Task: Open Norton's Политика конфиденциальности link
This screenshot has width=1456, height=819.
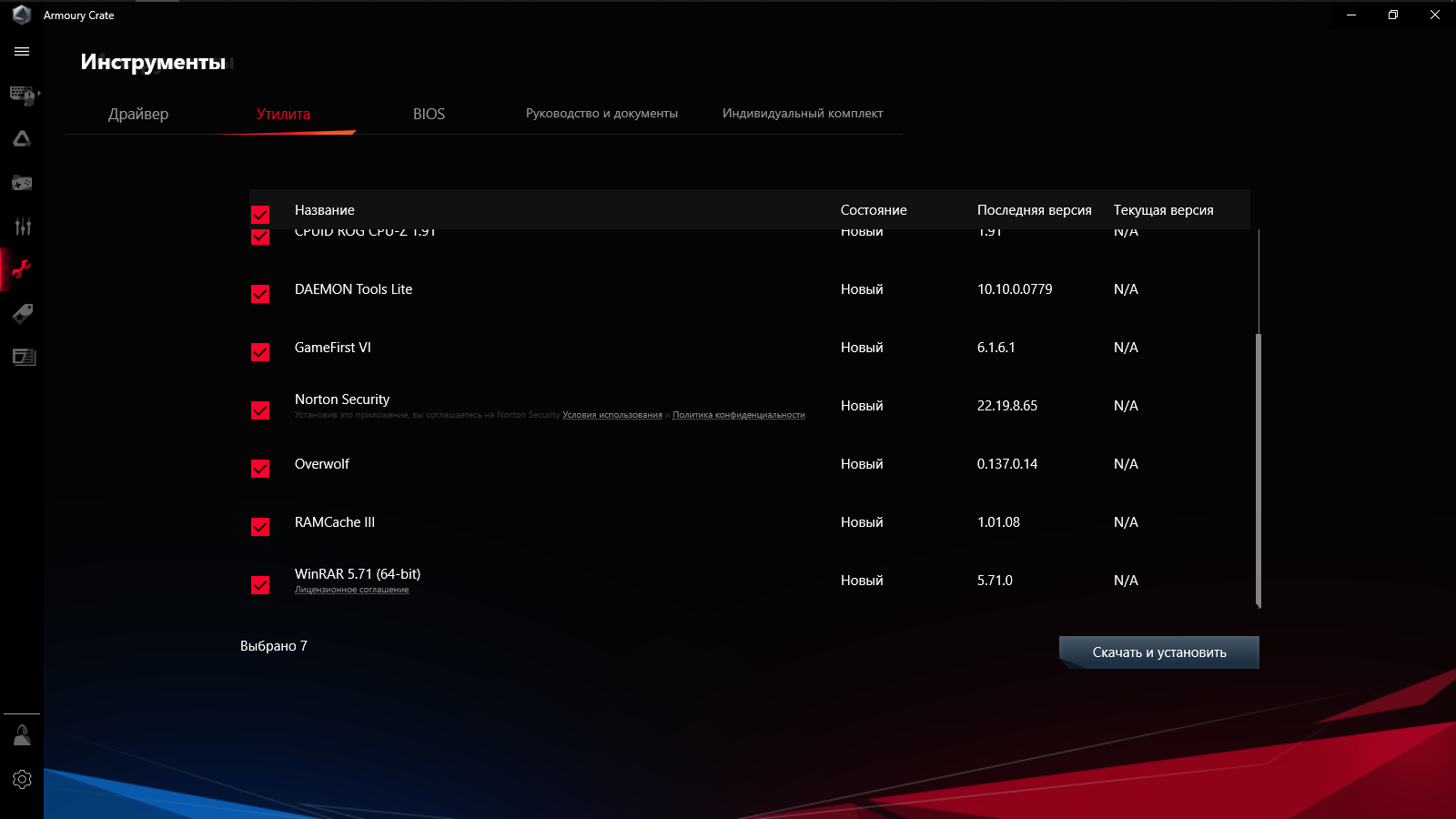Action: (739, 415)
